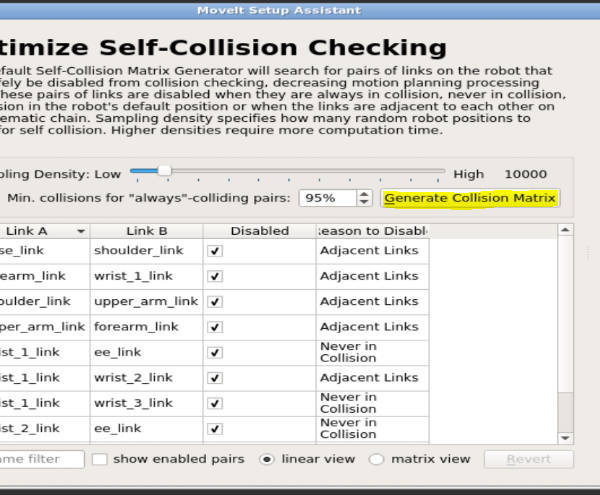600x495 pixels.
Task: Toggle the Disabled checkbox for the wrist_3_link row
Action: [215, 403]
